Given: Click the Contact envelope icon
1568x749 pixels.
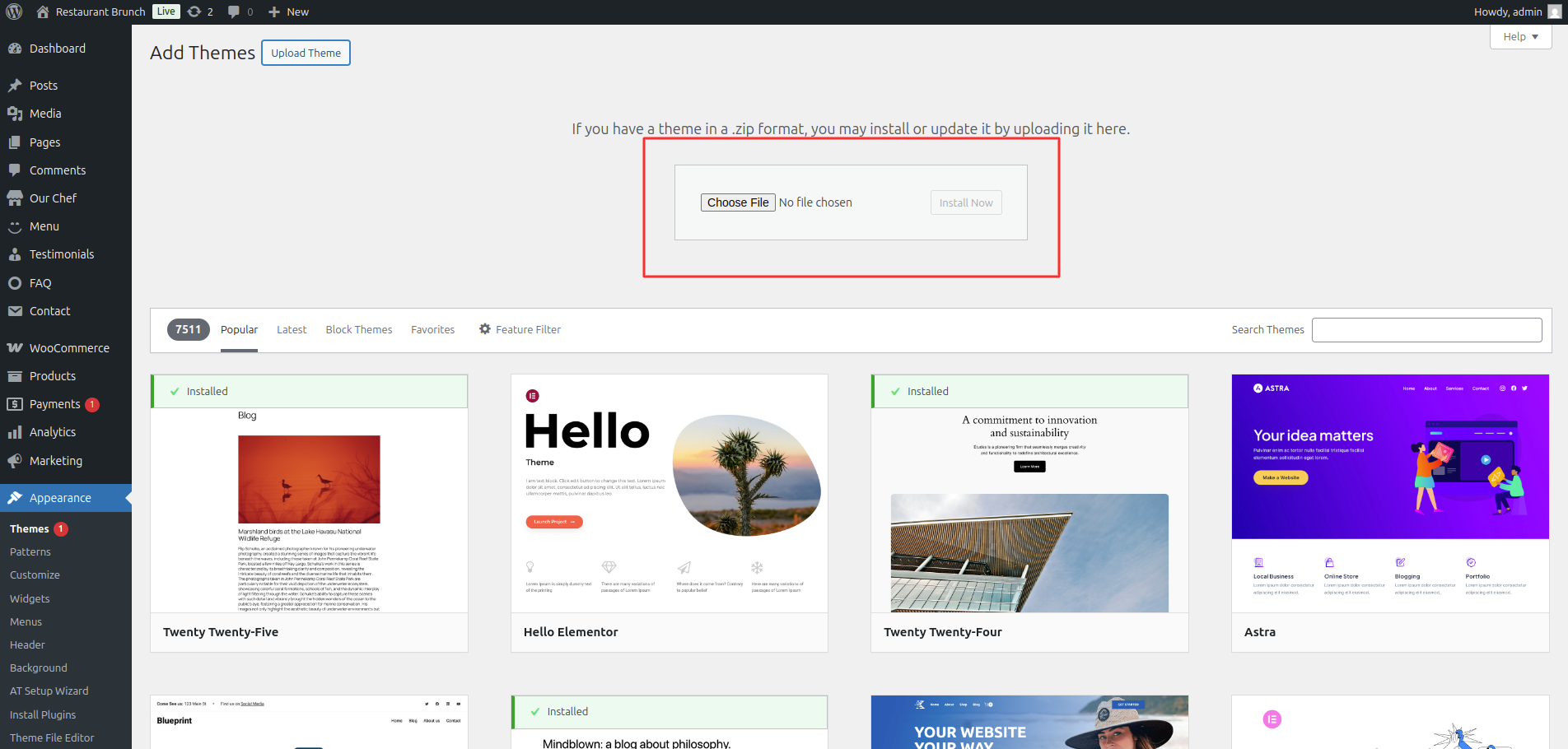Looking at the screenshot, I should coord(15,311).
